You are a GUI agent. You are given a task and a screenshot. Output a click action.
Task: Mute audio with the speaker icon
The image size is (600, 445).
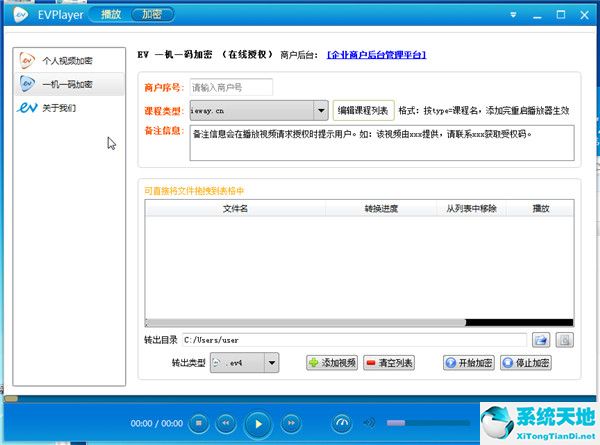(369, 423)
